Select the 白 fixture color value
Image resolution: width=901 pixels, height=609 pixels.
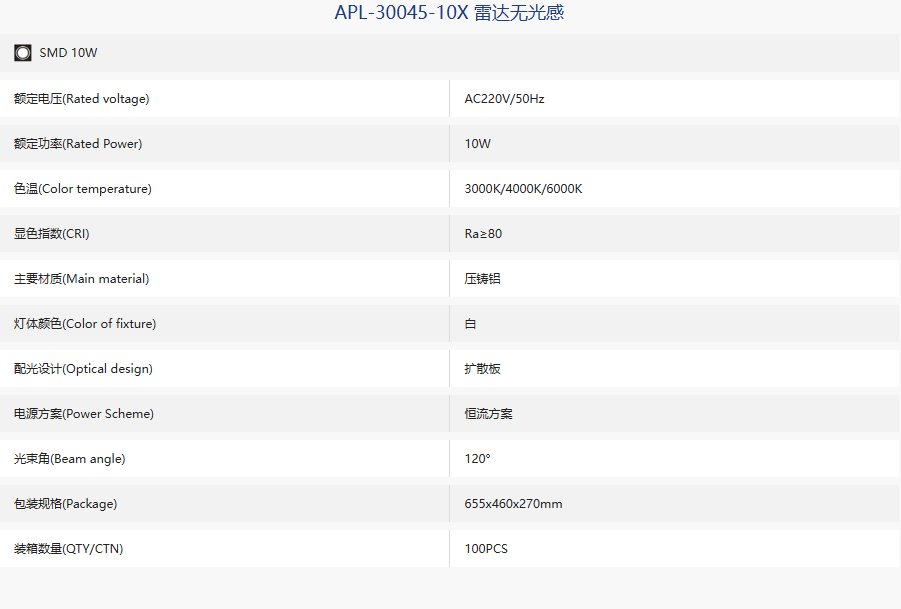pyautogui.click(x=470, y=323)
